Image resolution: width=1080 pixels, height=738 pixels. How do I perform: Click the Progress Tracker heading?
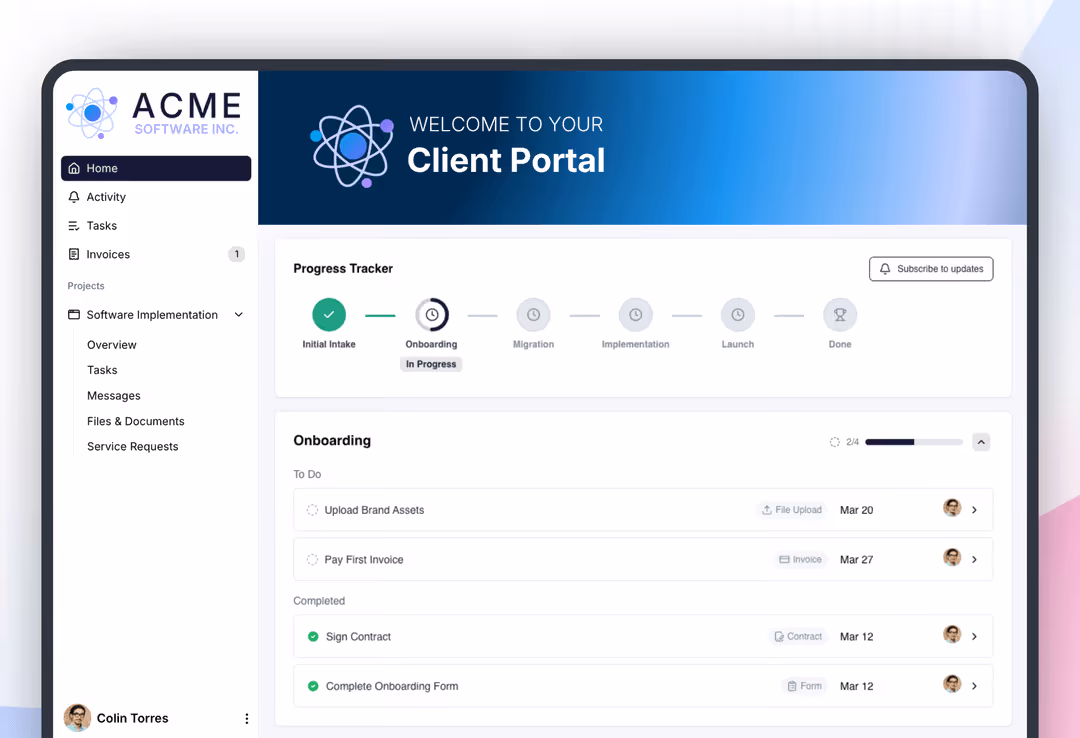[x=343, y=269]
